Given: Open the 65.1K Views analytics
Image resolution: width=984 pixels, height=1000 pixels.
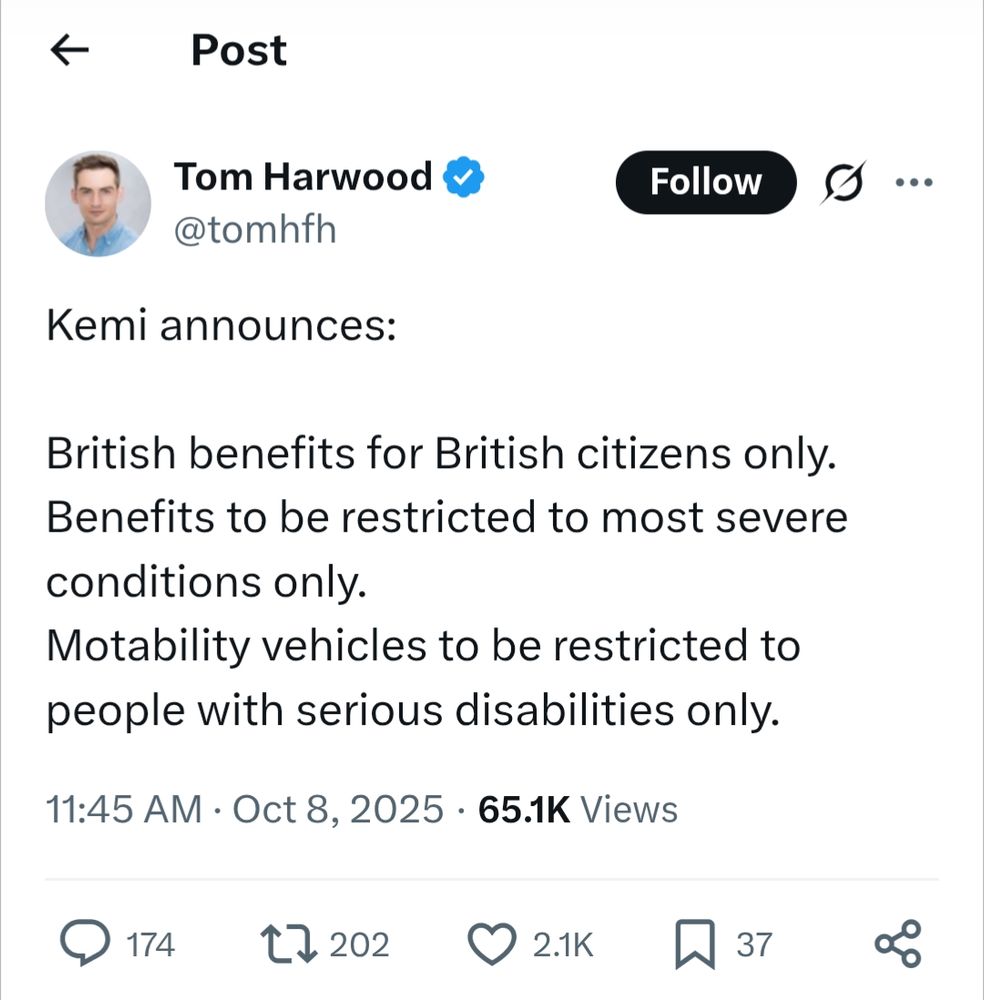Looking at the screenshot, I should tap(578, 809).
